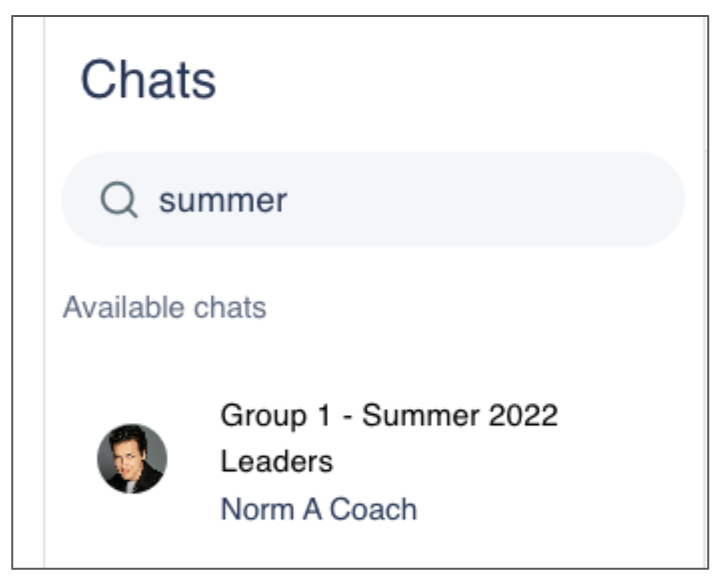Click empty area right of "summer" text
This screenshot has height=588, width=726.
[480, 201]
